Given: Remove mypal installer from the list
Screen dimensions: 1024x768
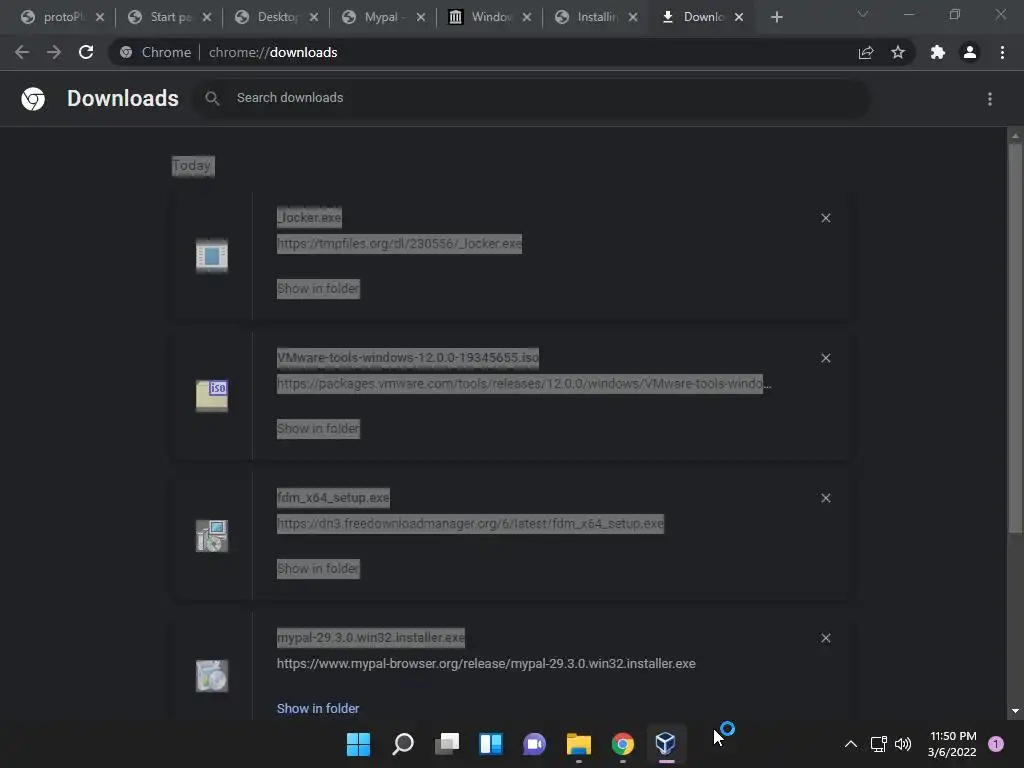Looking at the screenshot, I should coord(825,638).
